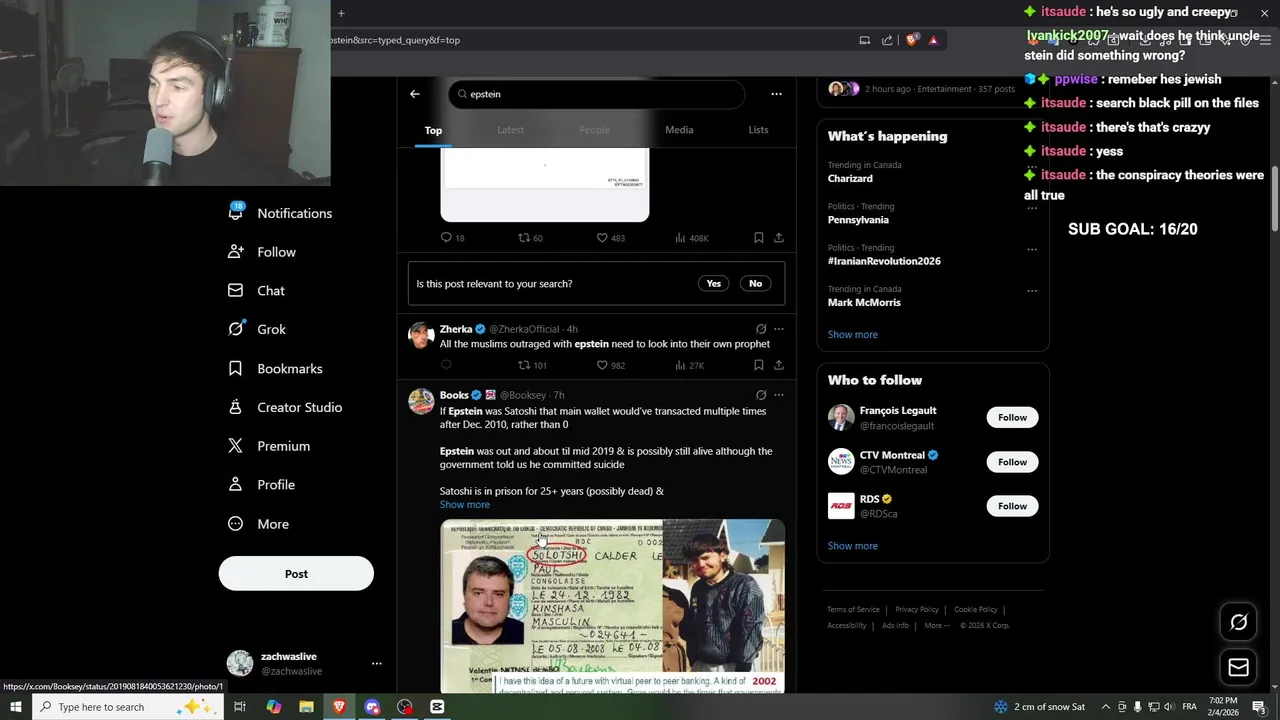Viewport: 1280px width, 720px height.
Task: Click the epstein search field
Action: (596, 94)
